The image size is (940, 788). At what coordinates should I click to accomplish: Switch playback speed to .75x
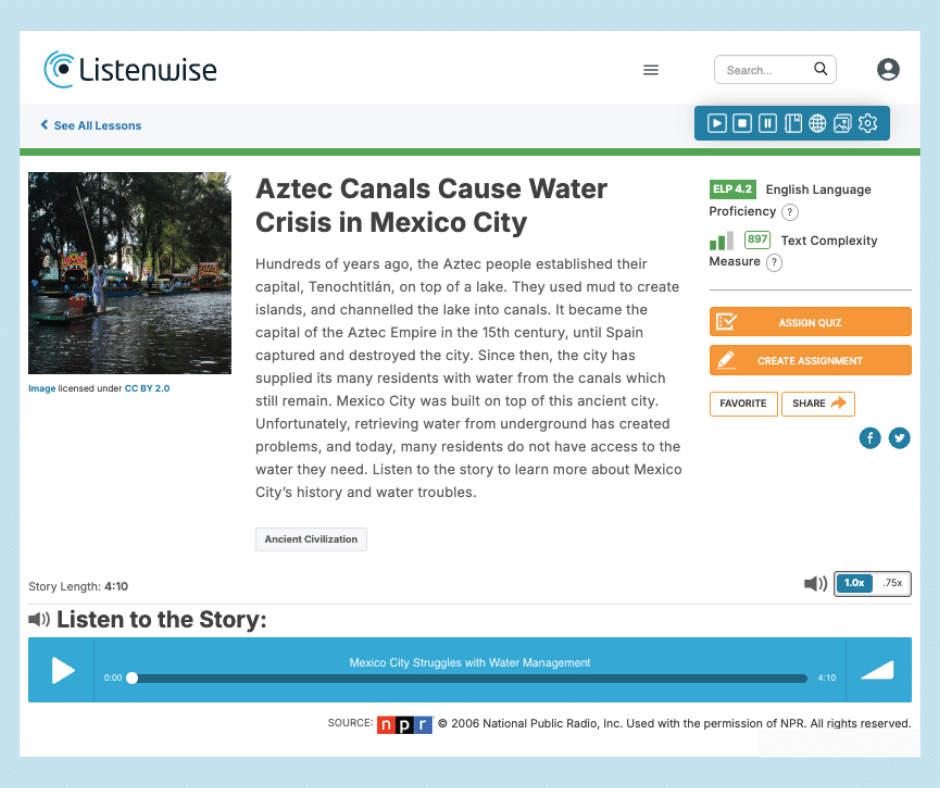point(892,583)
